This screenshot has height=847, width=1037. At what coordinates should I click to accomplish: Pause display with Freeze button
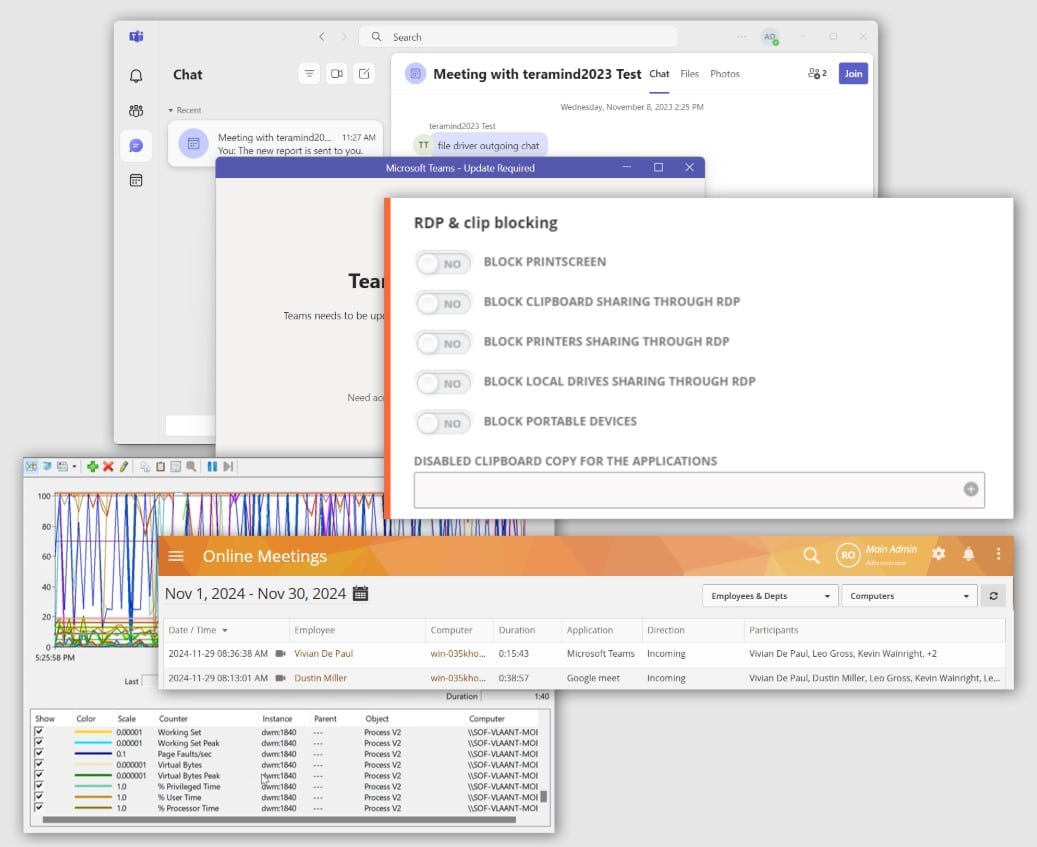212,466
